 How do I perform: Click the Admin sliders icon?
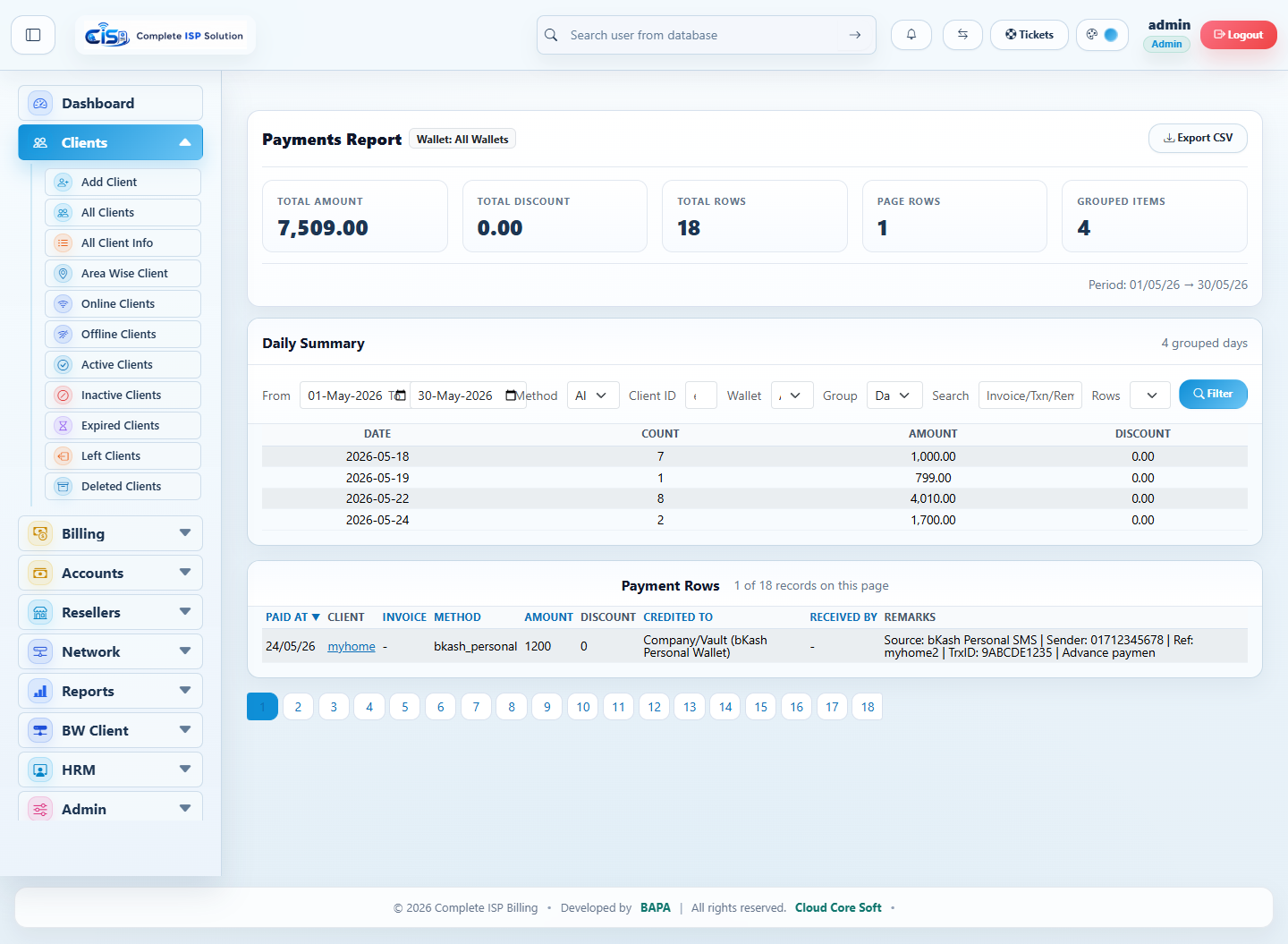tap(40, 810)
